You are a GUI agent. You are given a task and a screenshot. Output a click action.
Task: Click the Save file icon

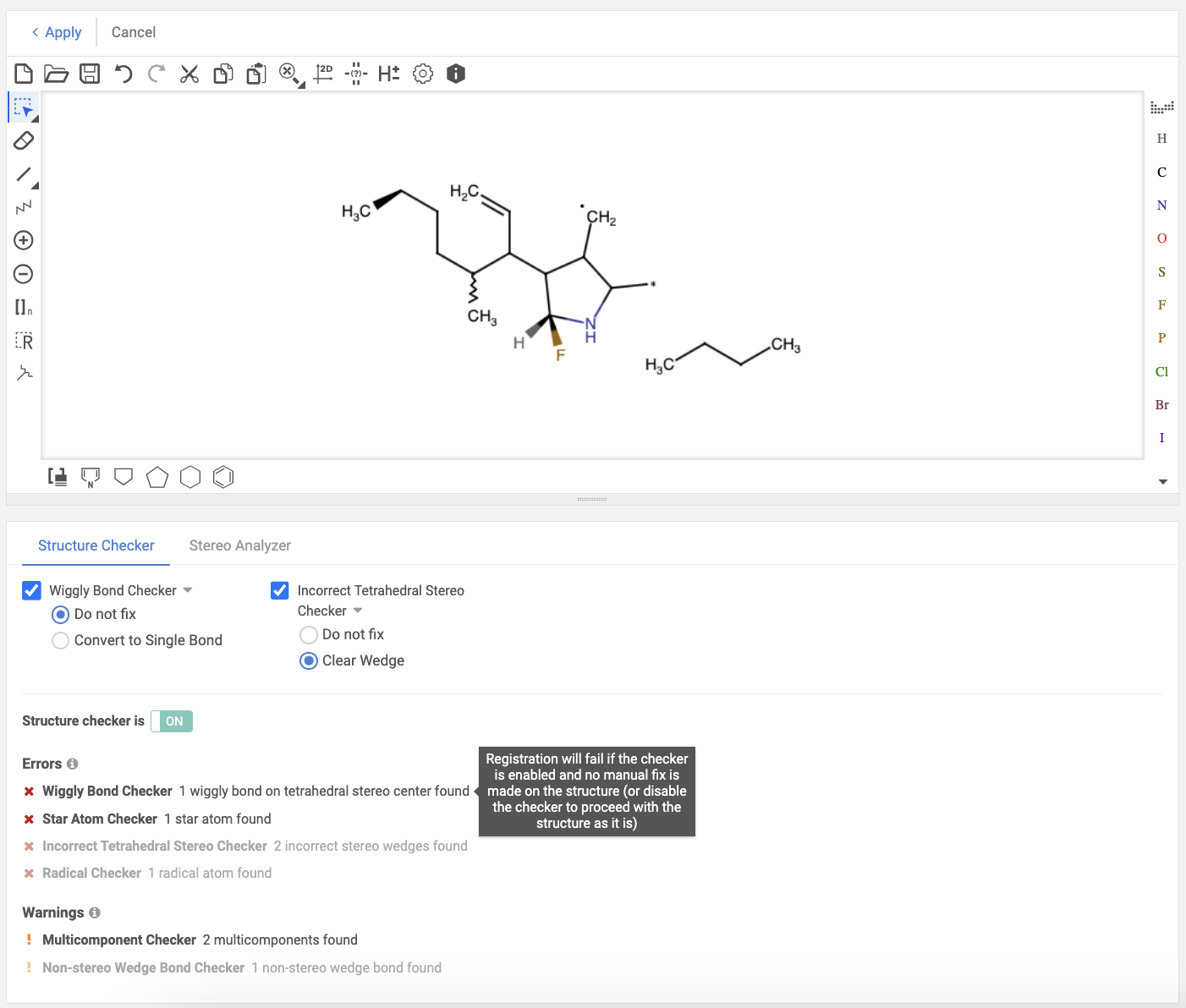pos(90,74)
